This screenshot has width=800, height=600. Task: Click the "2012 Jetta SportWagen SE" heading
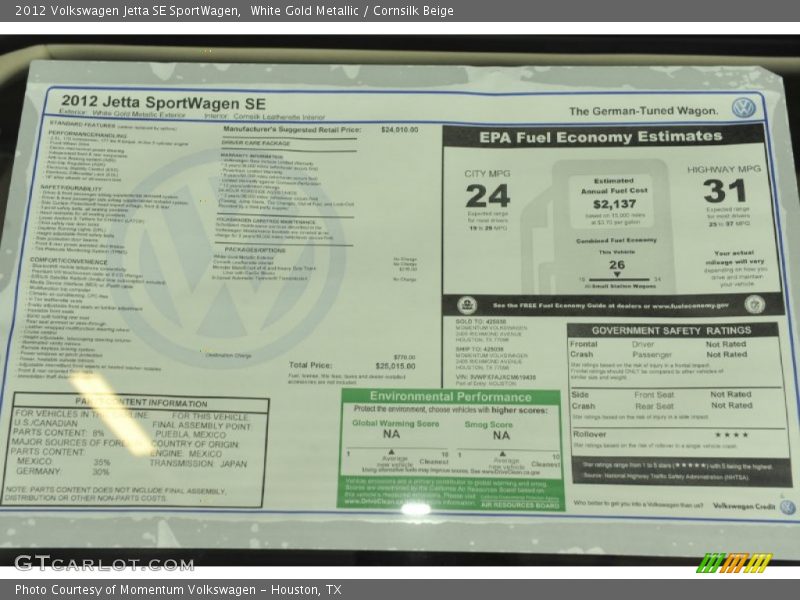point(163,102)
